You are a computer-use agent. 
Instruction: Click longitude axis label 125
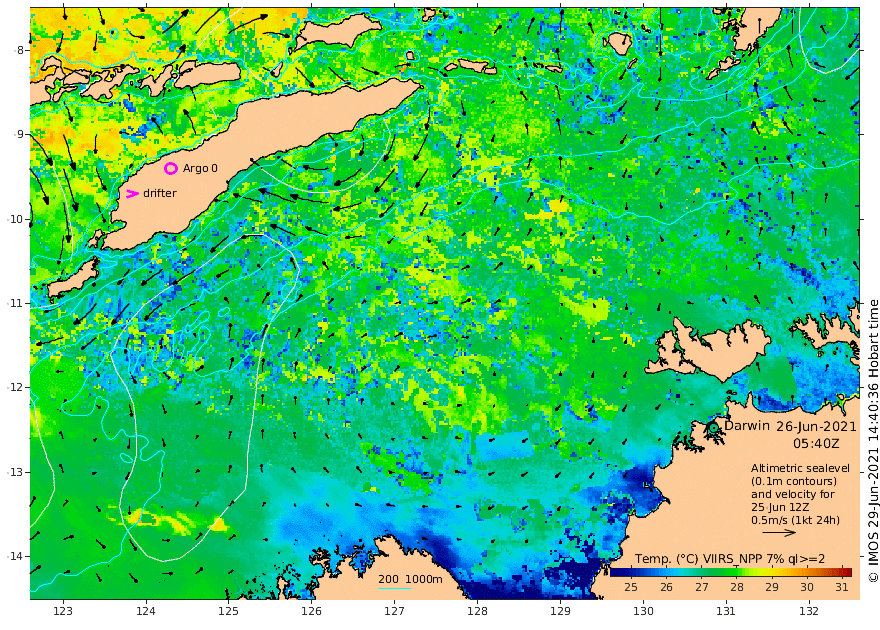pyautogui.click(x=228, y=611)
